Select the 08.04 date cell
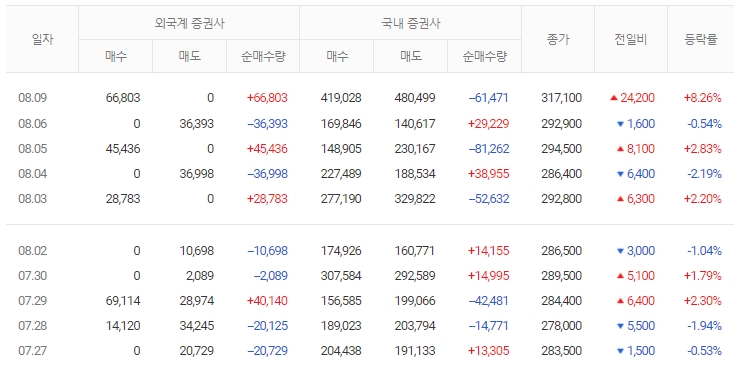735x374 pixels. pyautogui.click(x=33, y=174)
